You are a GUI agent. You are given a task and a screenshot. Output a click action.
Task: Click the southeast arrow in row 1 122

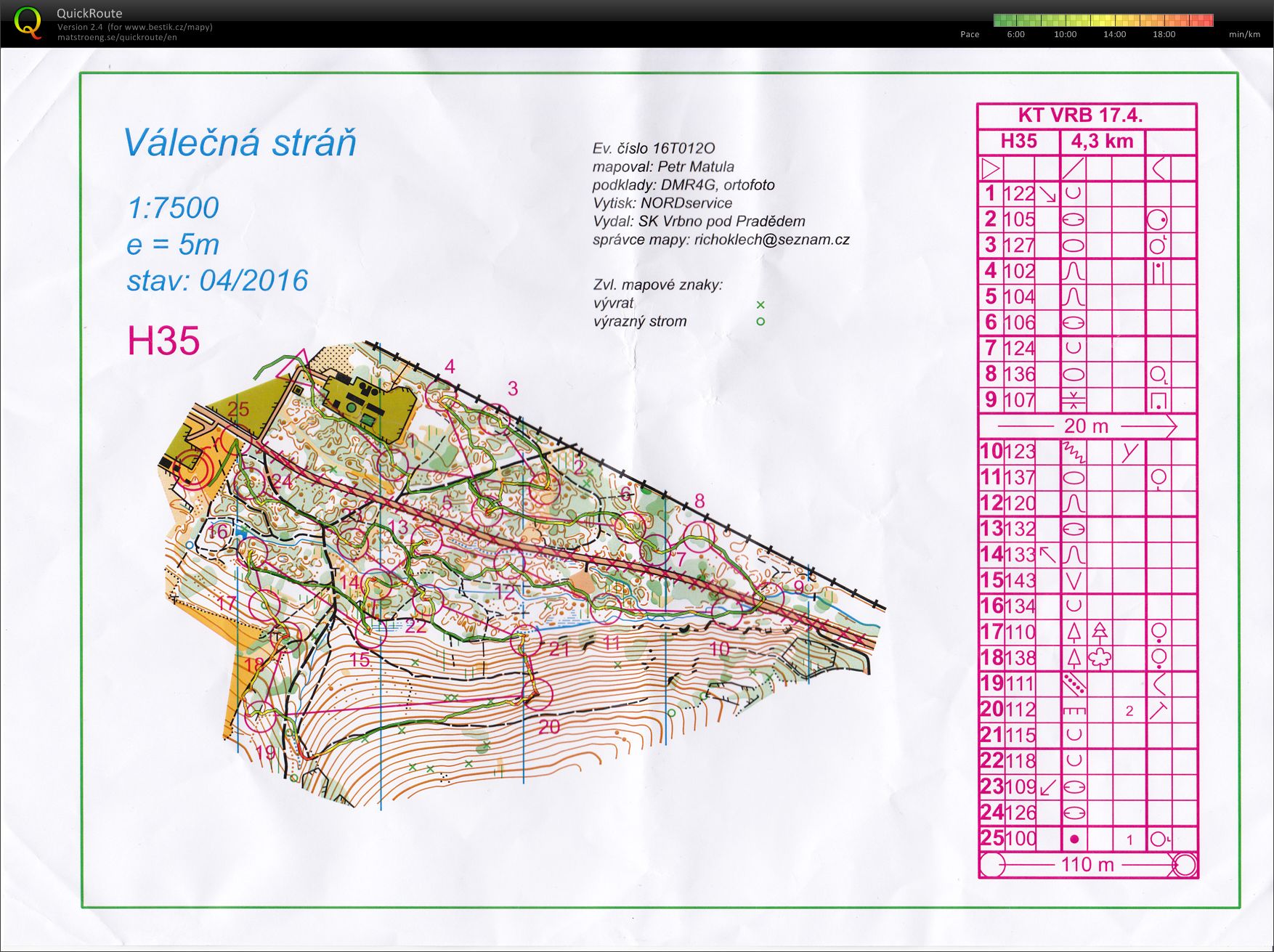point(1047,194)
